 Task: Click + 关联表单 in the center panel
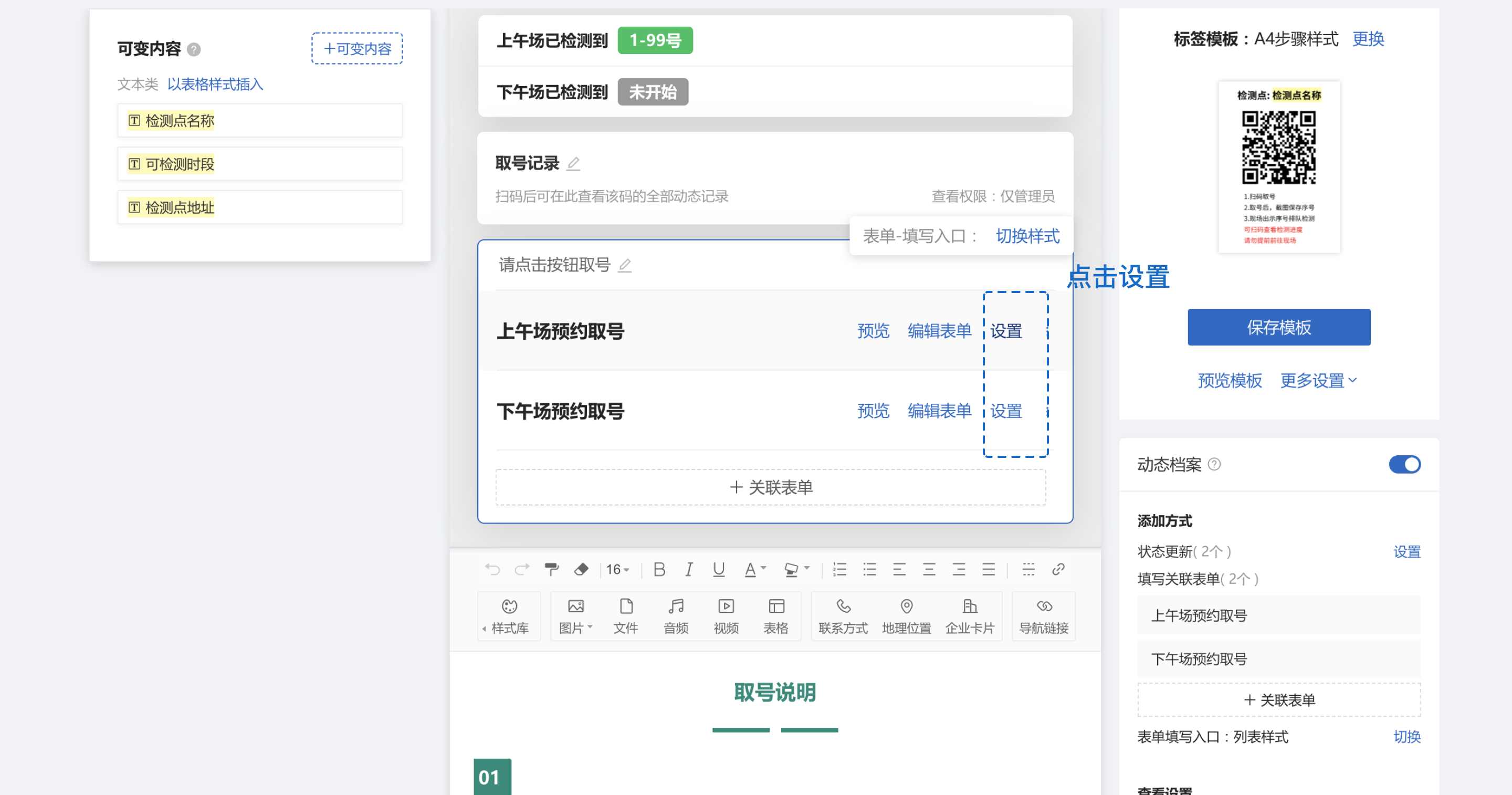coord(771,487)
